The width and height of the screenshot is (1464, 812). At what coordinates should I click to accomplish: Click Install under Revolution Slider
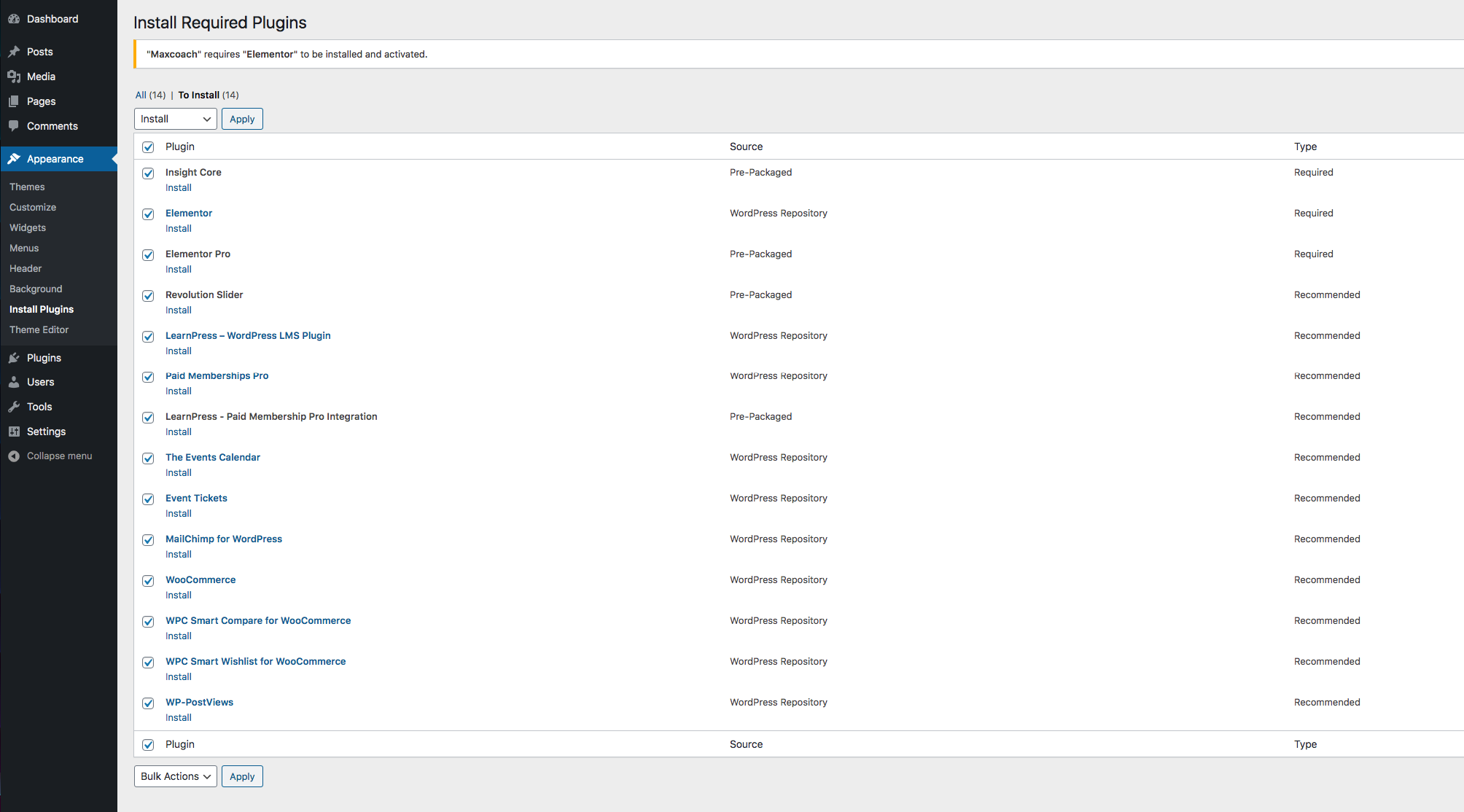pos(179,310)
